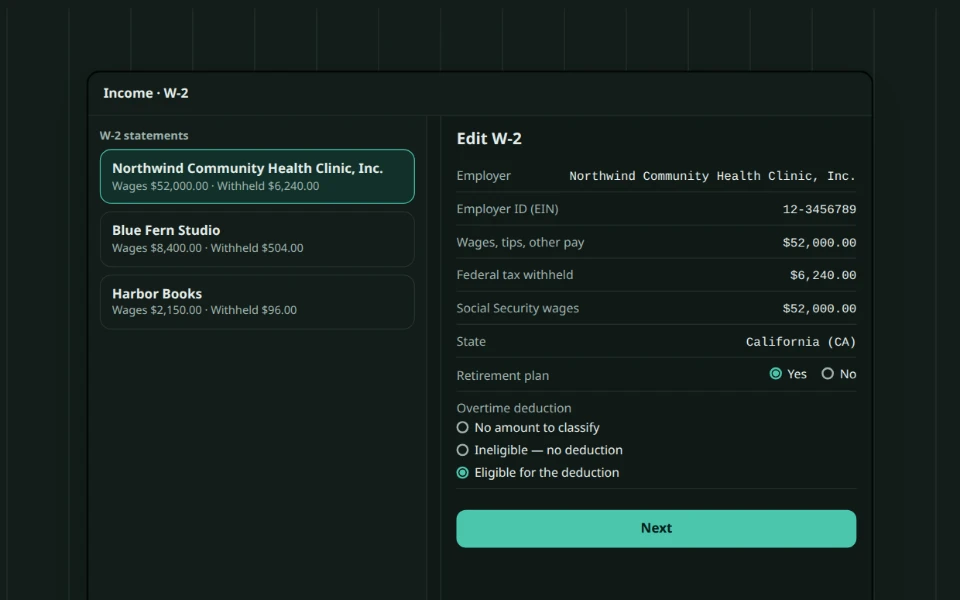The image size is (960, 600).
Task: Click the Retirement plan row label
Action: point(503,376)
